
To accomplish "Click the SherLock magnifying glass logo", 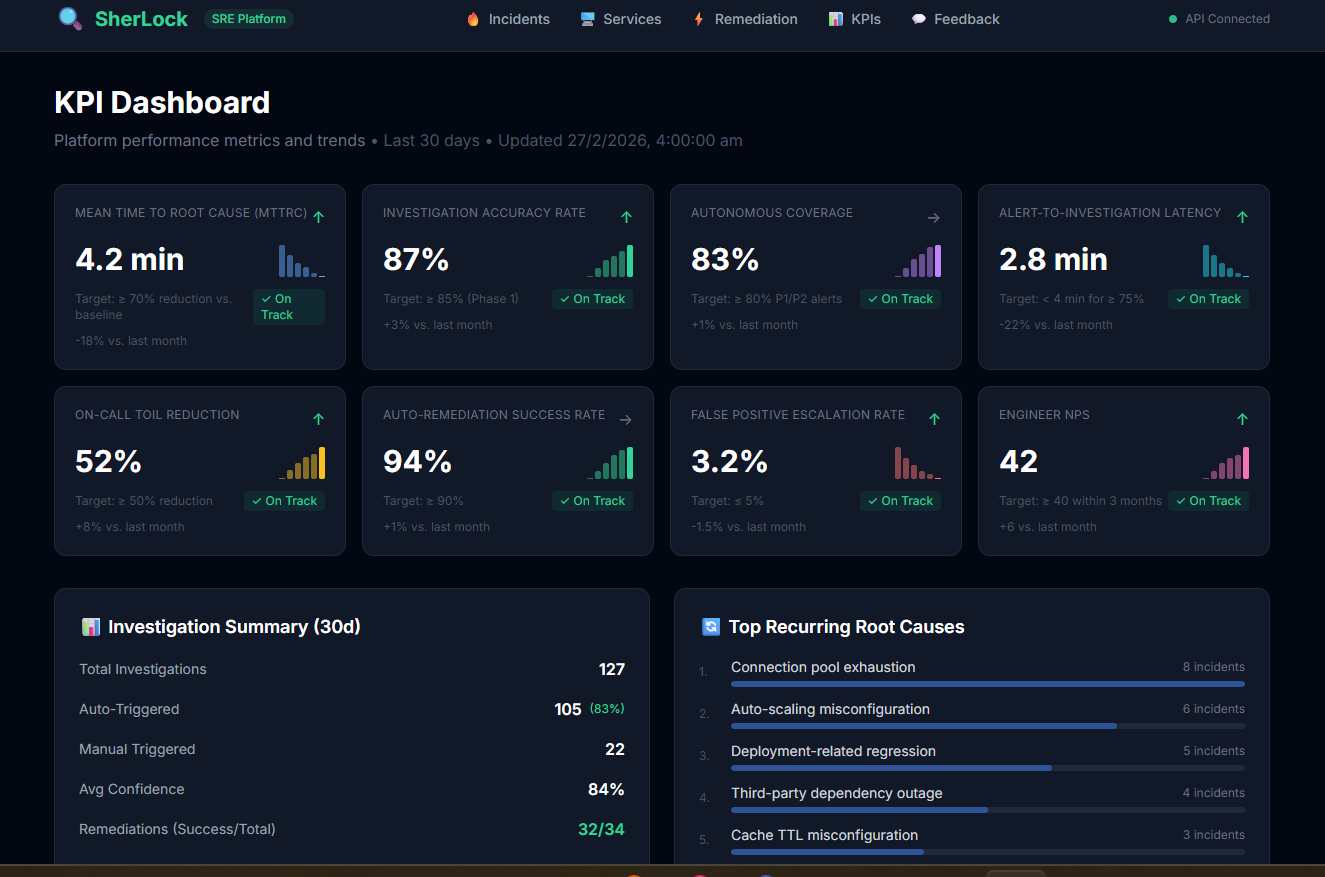I will point(71,18).
